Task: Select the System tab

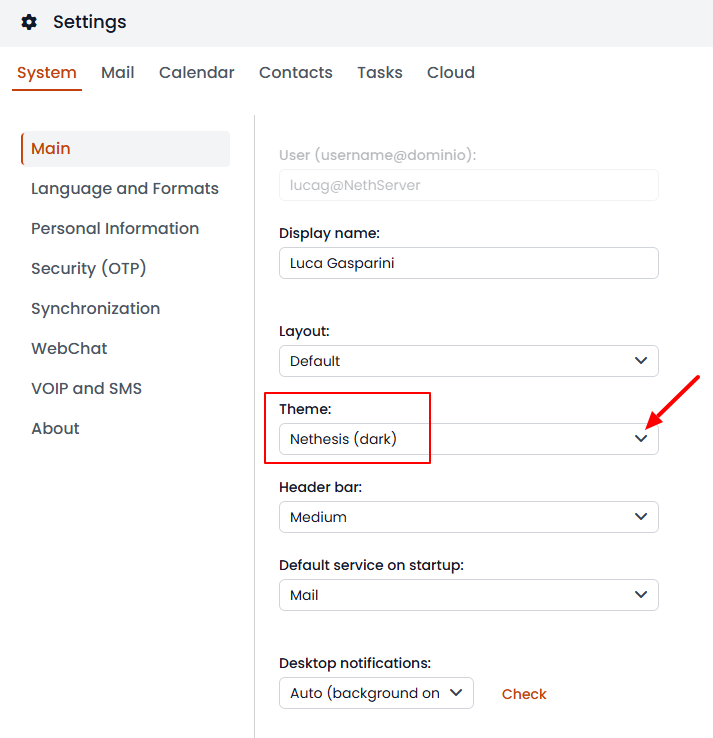Action: [x=47, y=73]
